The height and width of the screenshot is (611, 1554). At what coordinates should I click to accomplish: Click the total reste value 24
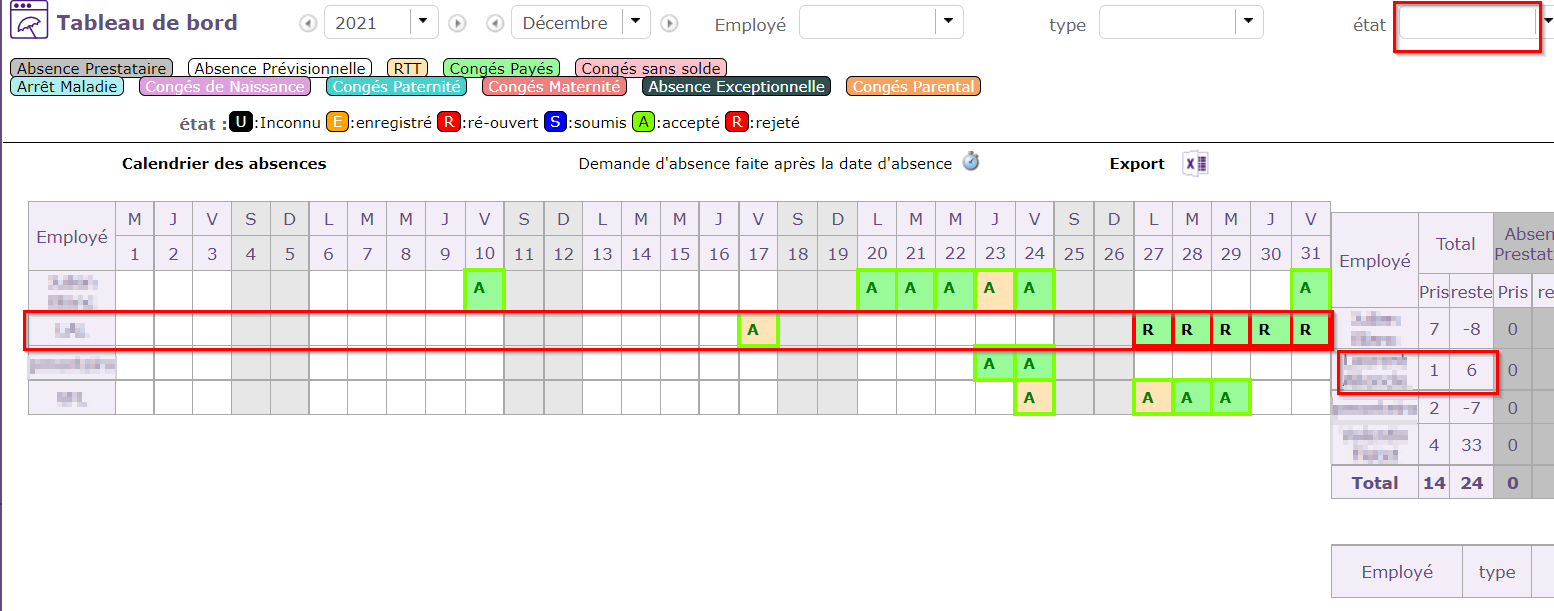pos(1471,482)
